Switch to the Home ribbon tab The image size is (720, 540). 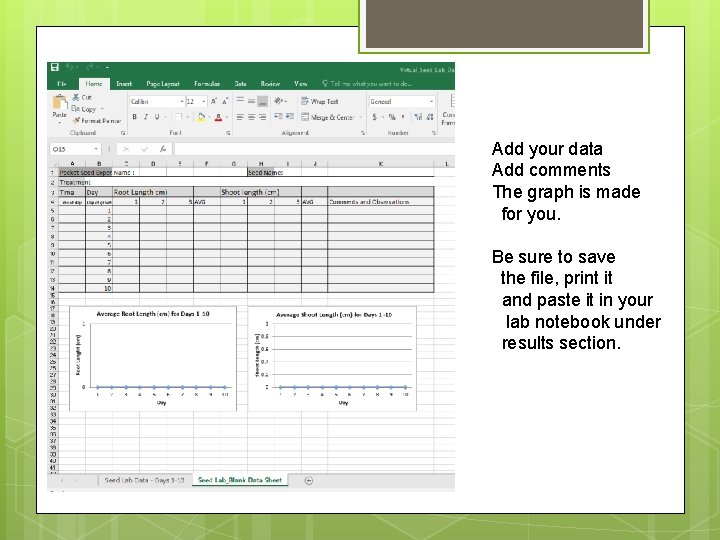click(94, 84)
